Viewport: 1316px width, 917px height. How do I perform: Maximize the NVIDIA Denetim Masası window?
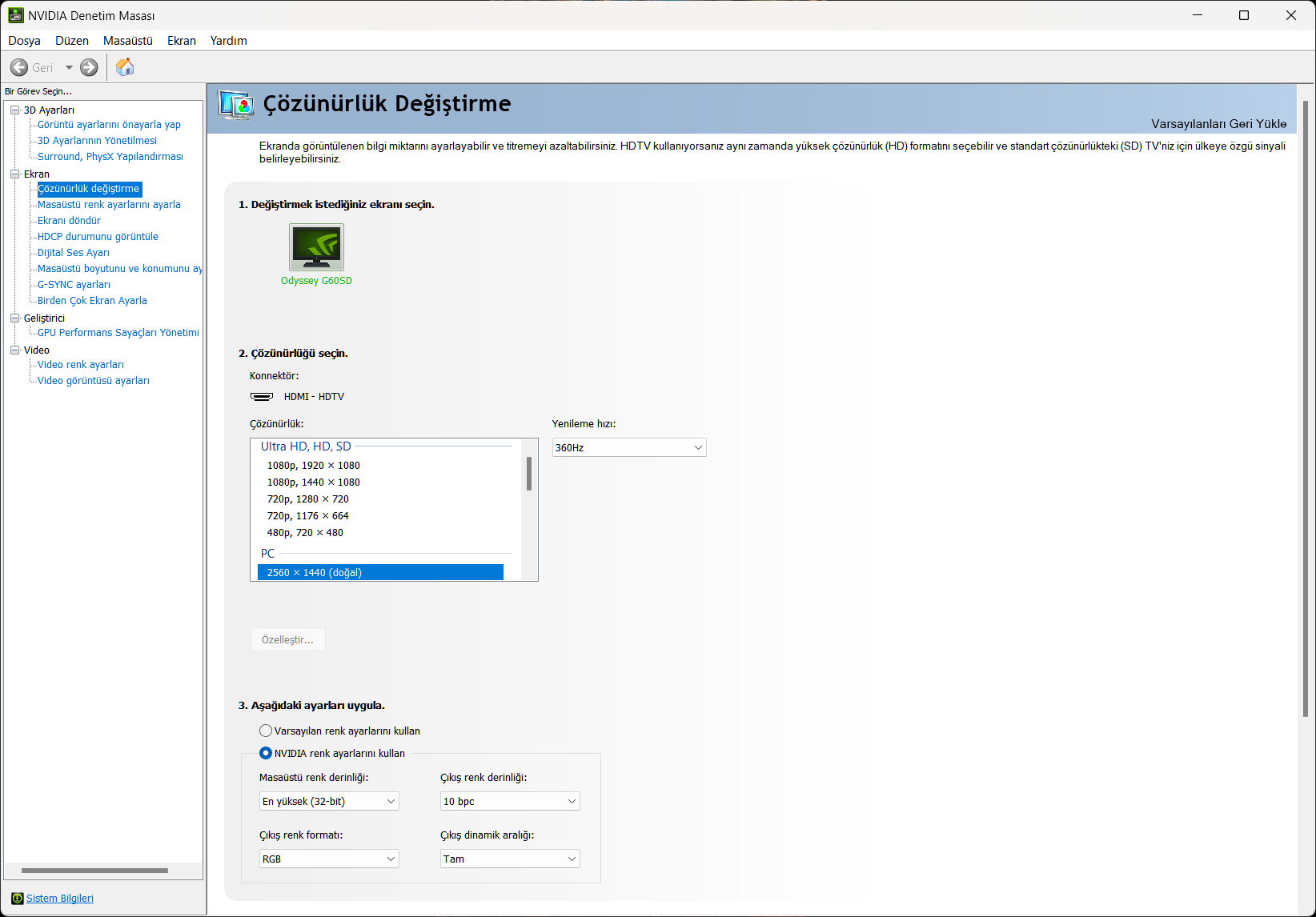(x=1244, y=15)
